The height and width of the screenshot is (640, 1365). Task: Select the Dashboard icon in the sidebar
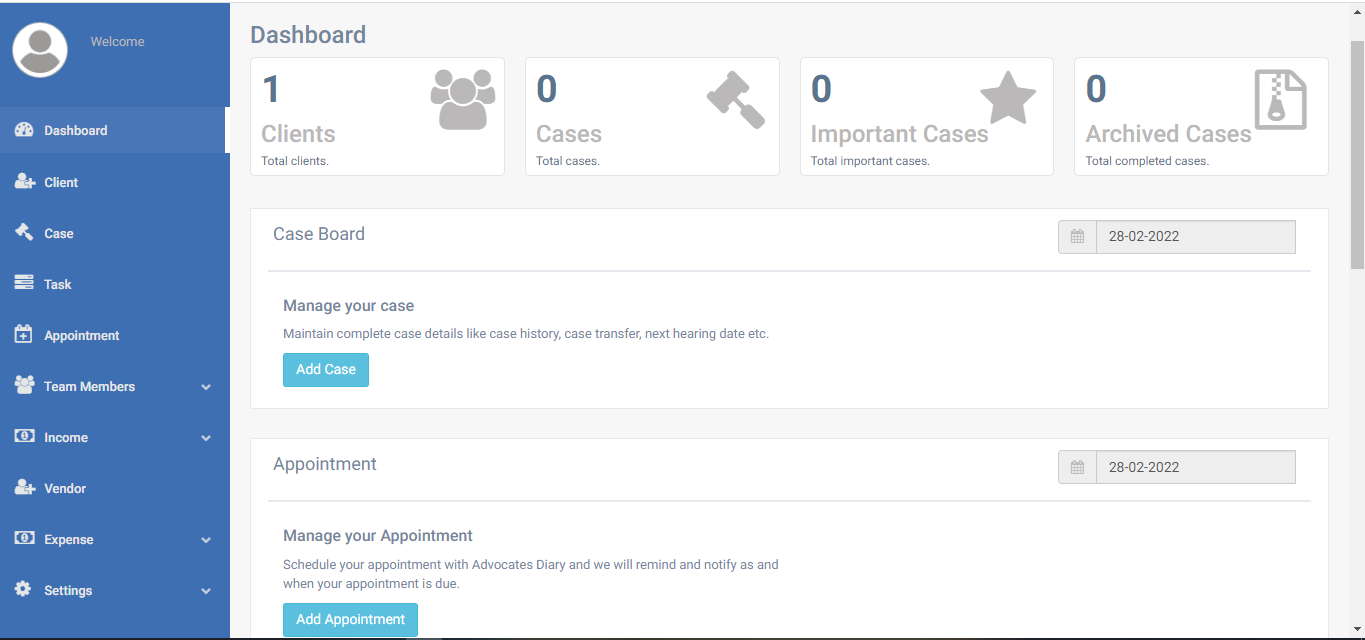pyautogui.click(x=22, y=129)
